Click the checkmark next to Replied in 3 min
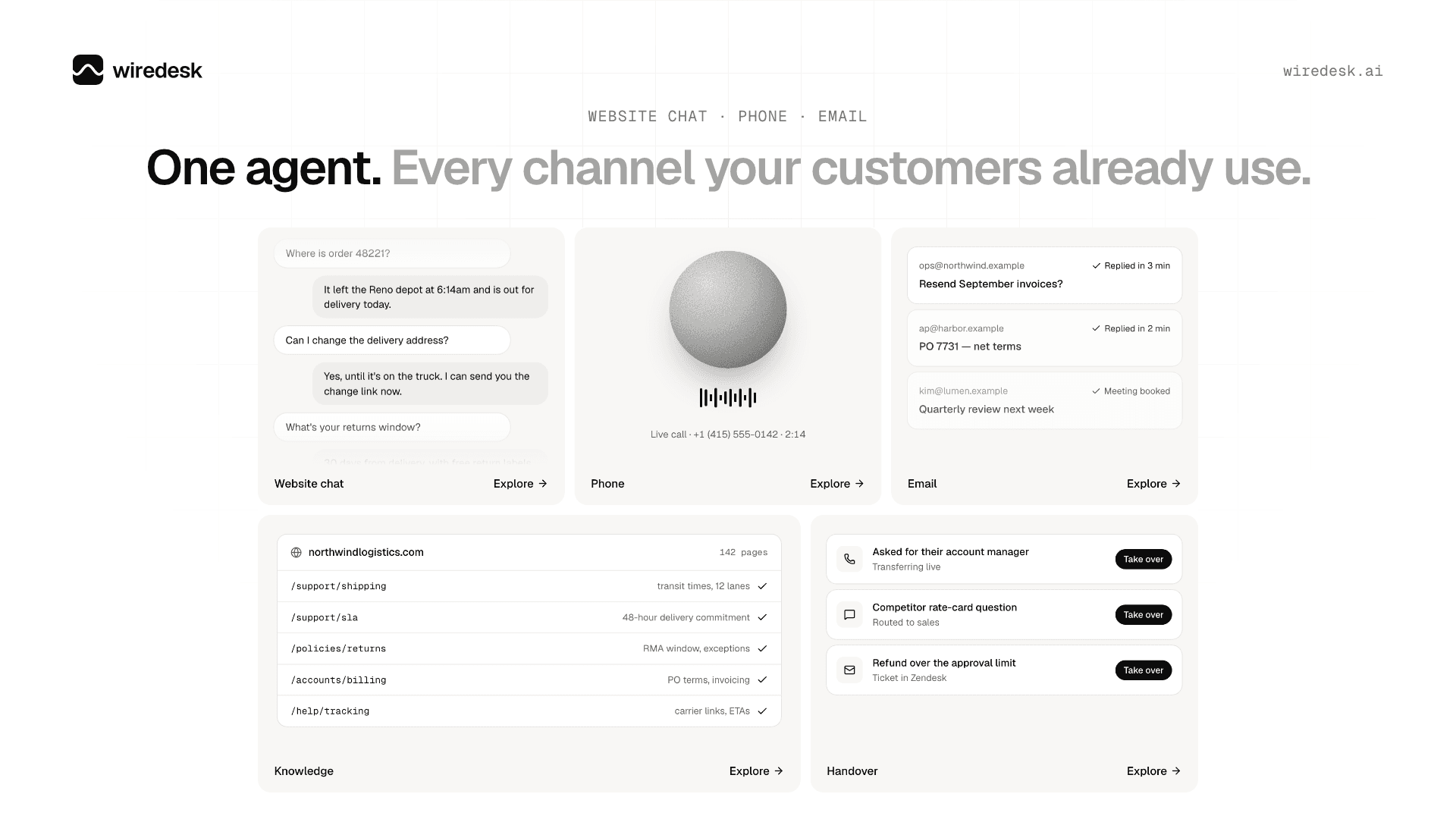 [x=1096, y=265]
